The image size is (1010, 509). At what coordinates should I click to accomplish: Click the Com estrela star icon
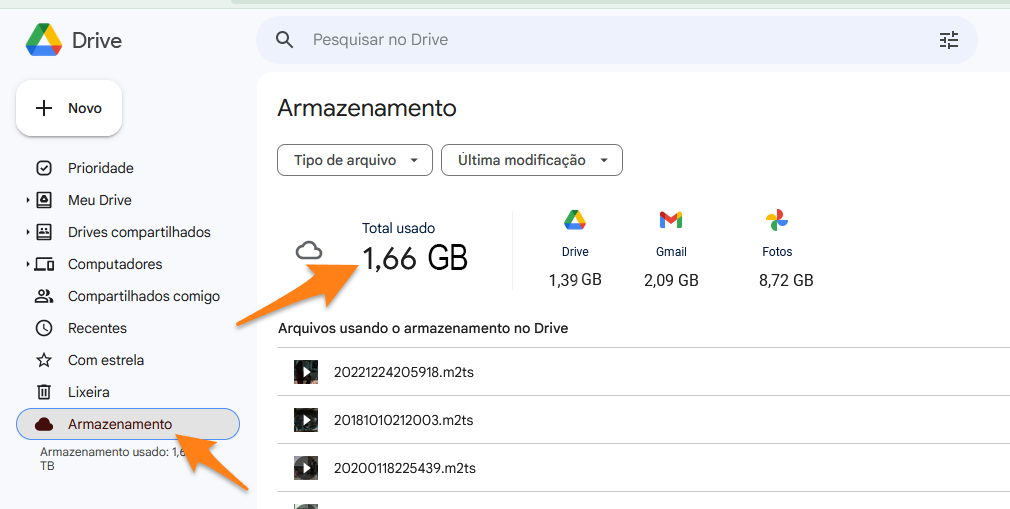tap(44, 360)
